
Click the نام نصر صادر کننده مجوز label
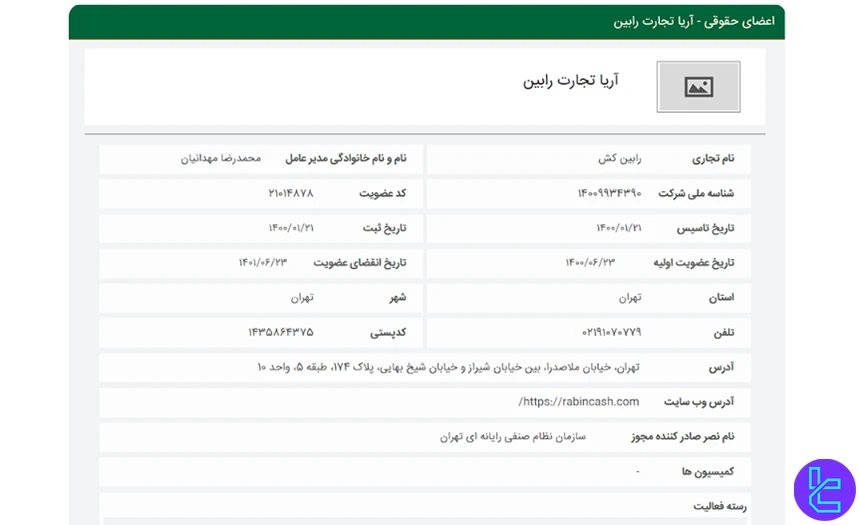click(x=683, y=437)
